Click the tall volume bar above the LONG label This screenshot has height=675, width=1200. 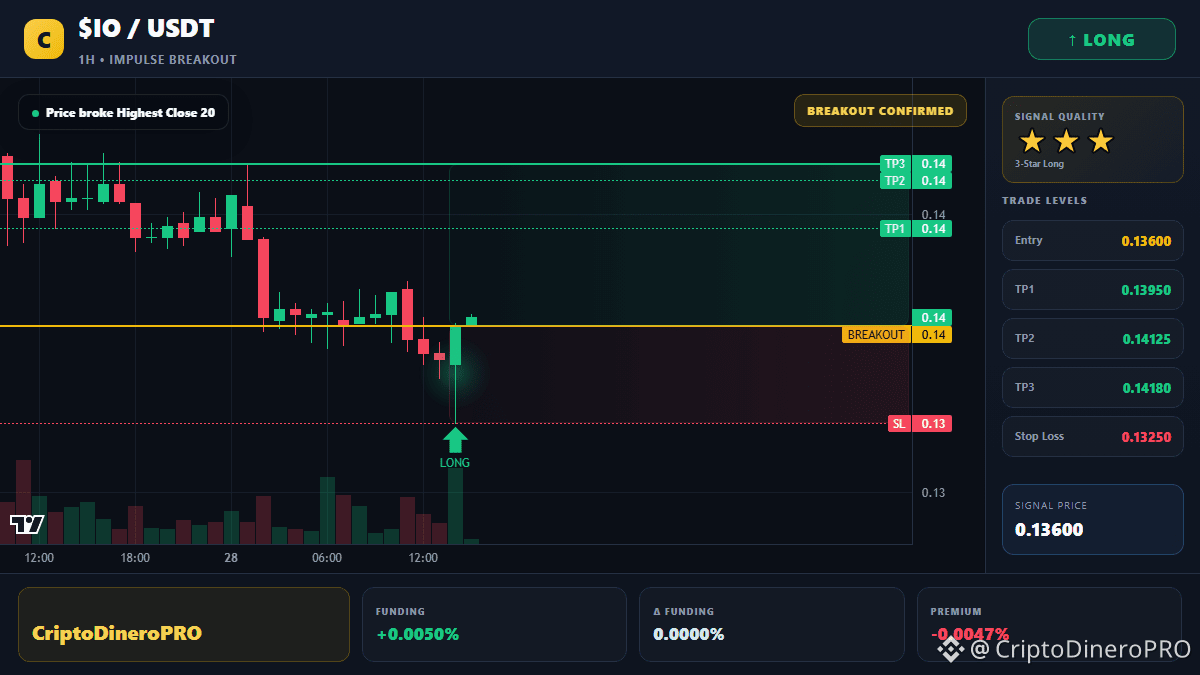455,506
